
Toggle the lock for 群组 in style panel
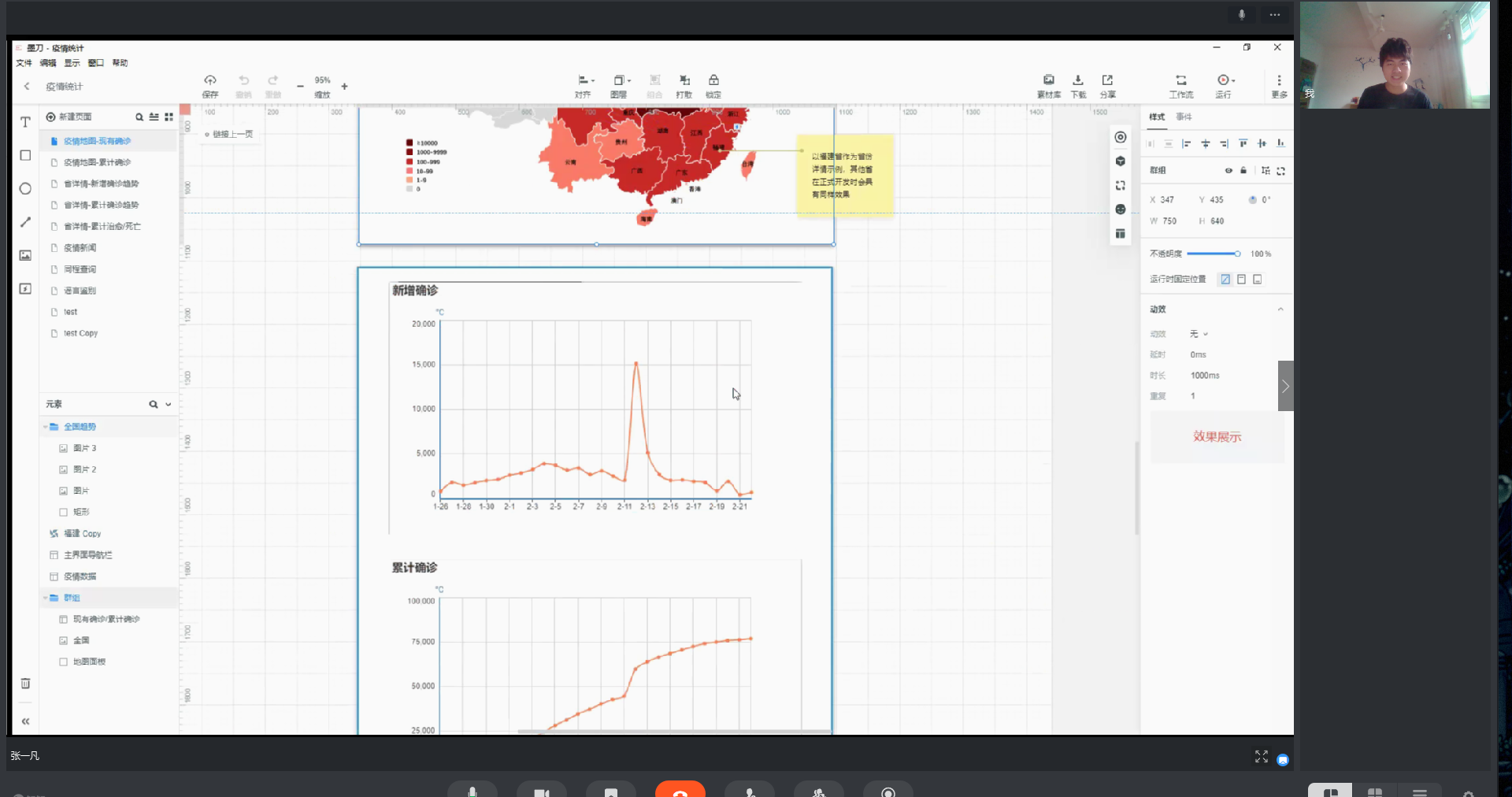point(1244,171)
